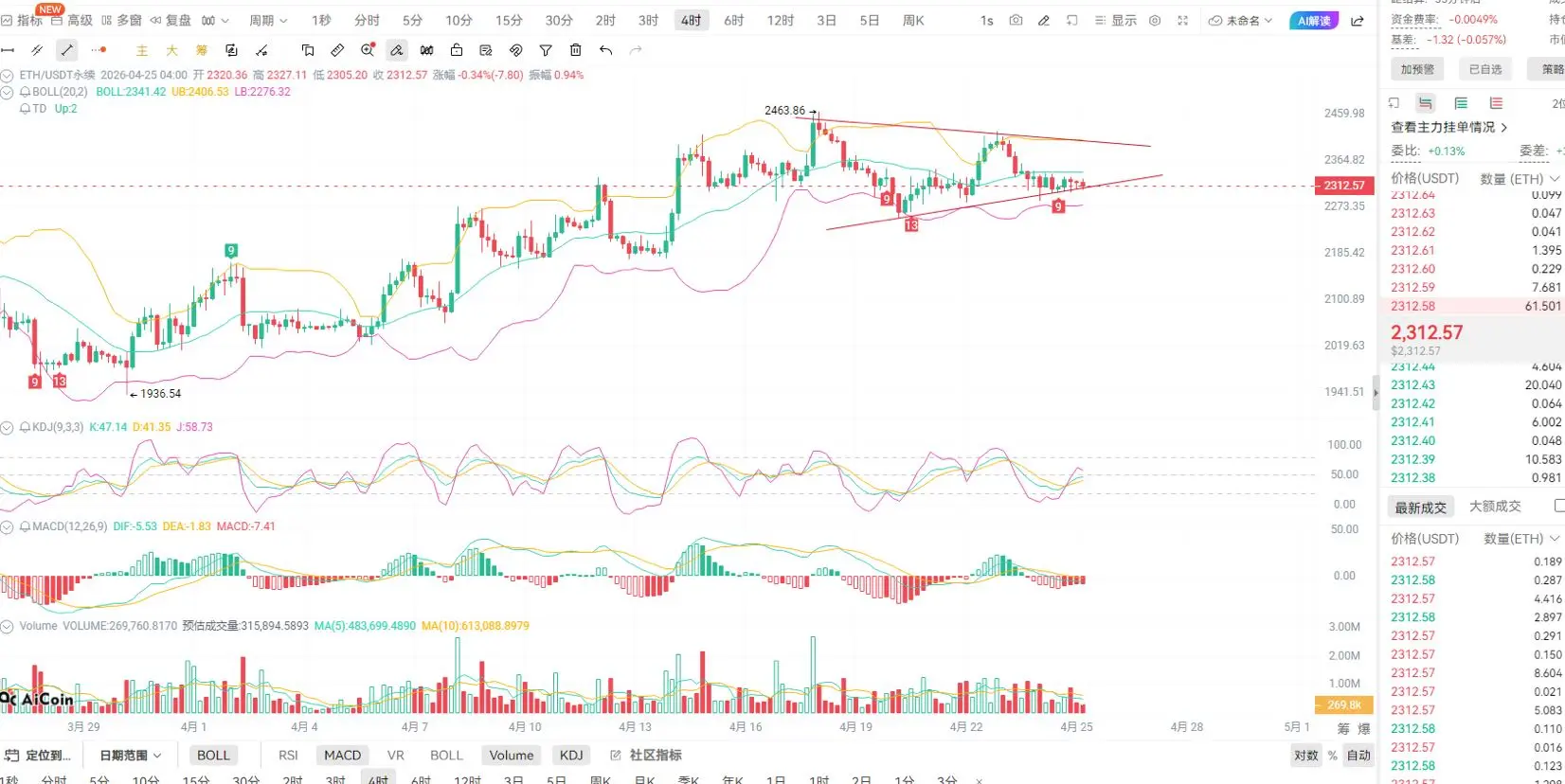This screenshot has height=784, width=1565.
Task: Open the 周期 period dropdown
Action: pyautogui.click(x=268, y=20)
